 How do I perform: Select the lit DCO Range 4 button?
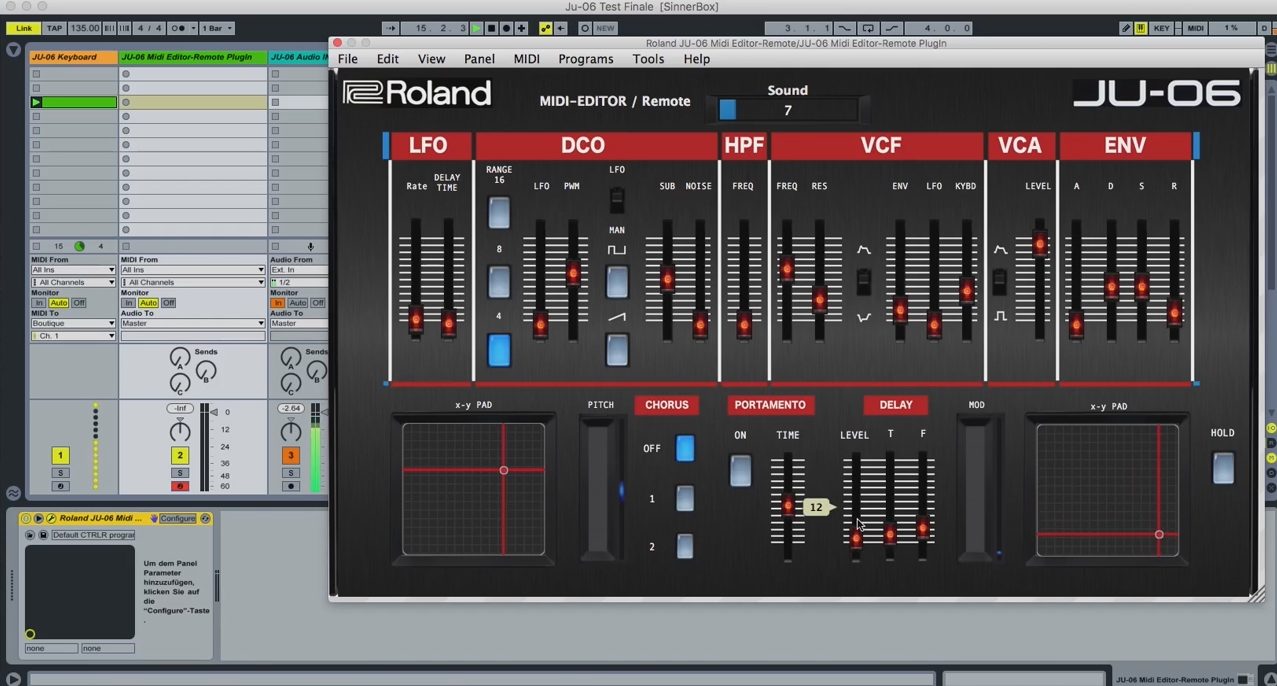pyautogui.click(x=498, y=351)
